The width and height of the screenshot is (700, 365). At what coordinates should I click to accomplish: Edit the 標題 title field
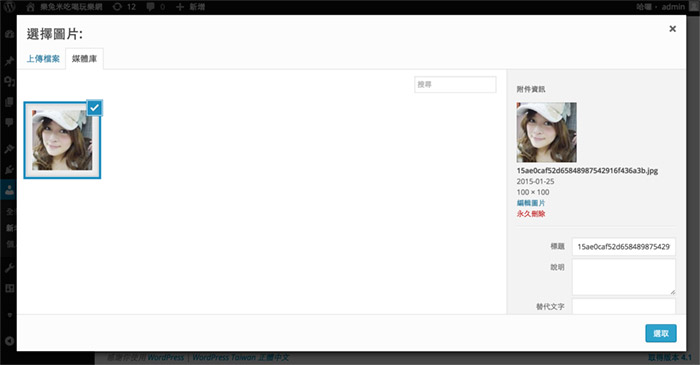[624, 247]
